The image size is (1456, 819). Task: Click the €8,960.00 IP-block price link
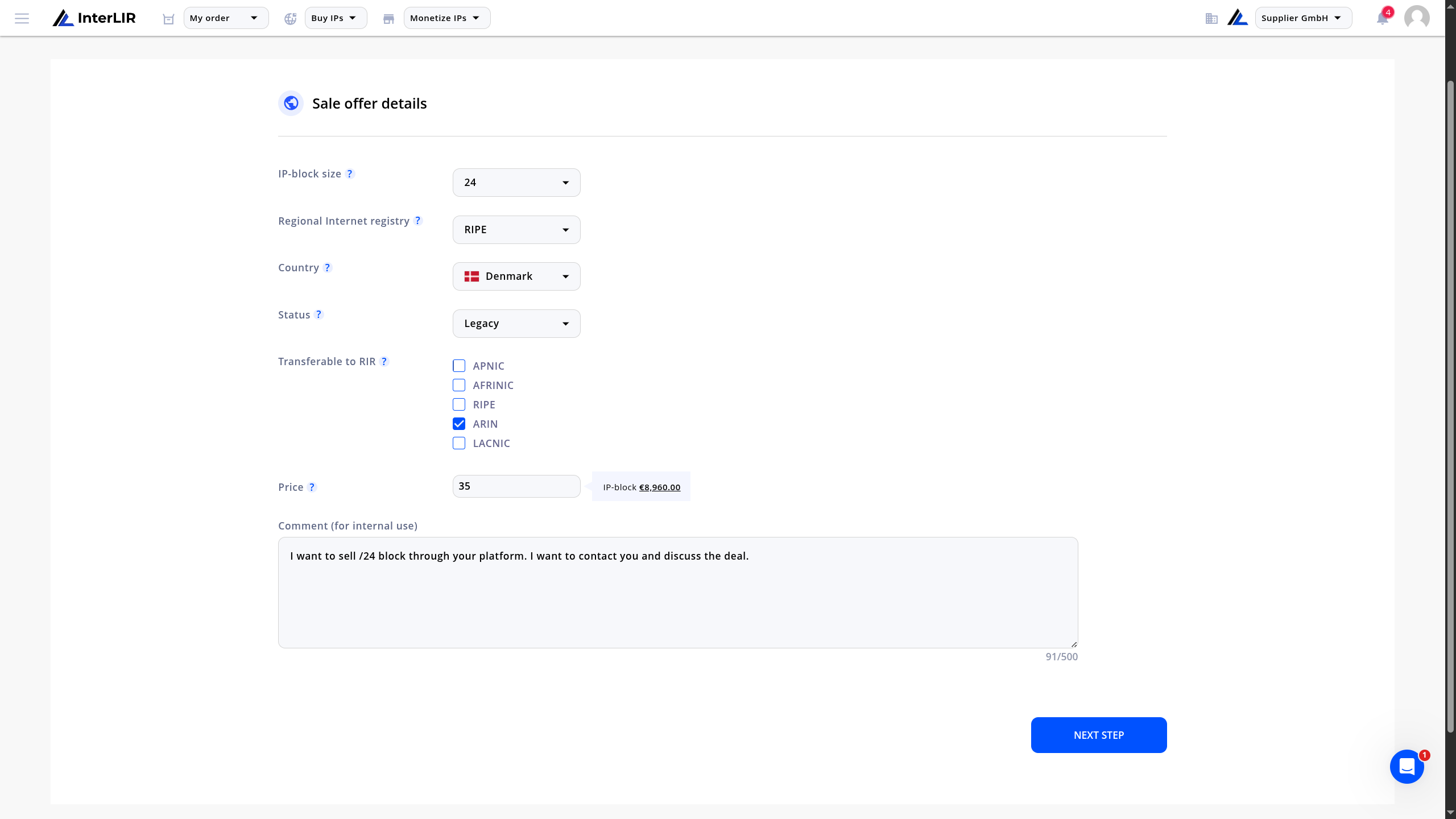pyautogui.click(x=660, y=487)
